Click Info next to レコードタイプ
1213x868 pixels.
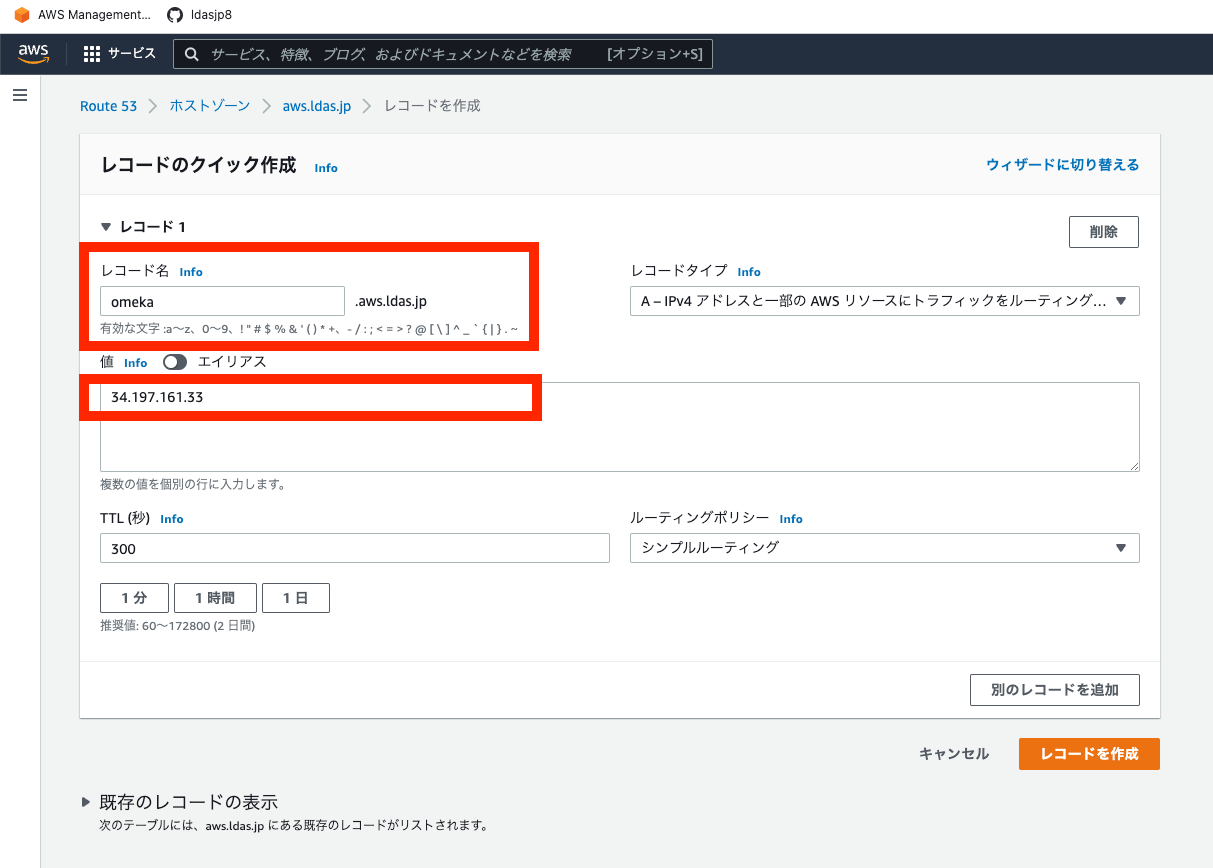click(x=749, y=272)
